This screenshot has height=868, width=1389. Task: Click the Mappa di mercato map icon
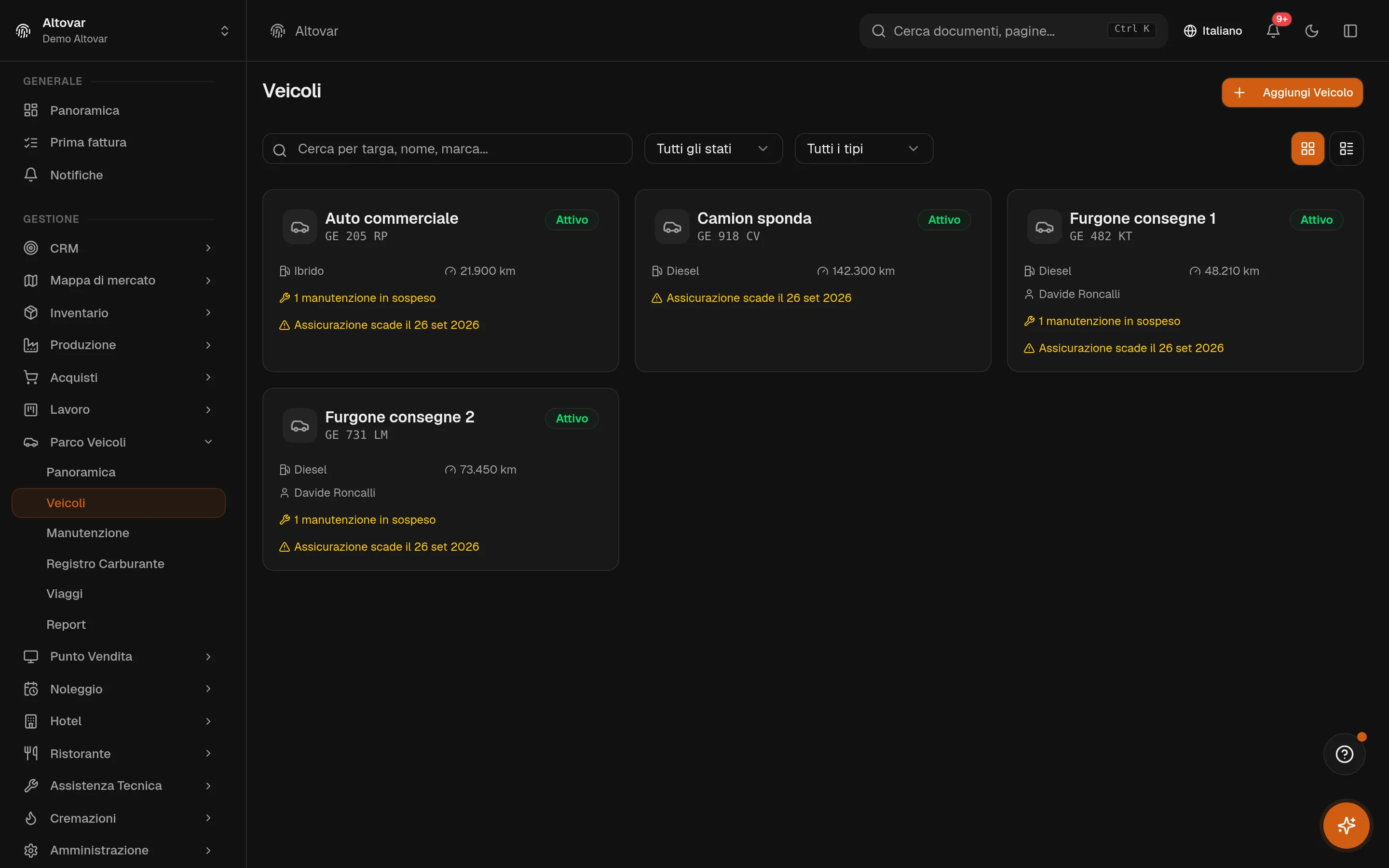pos(31,280)
